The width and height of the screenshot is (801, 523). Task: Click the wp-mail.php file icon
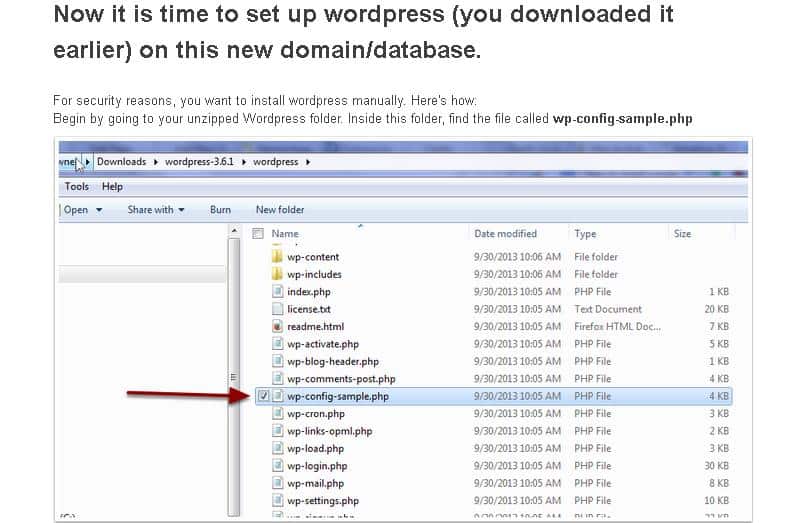point(277,483)
